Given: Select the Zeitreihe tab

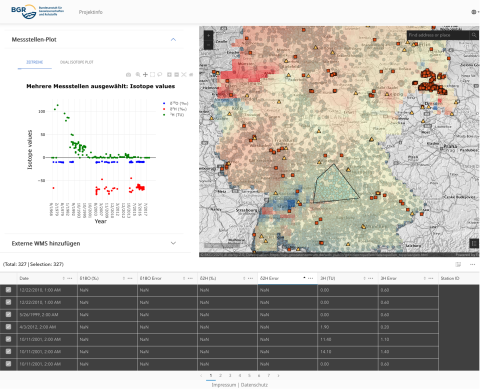Looking at the screenshot, I should tap(35, 62).
